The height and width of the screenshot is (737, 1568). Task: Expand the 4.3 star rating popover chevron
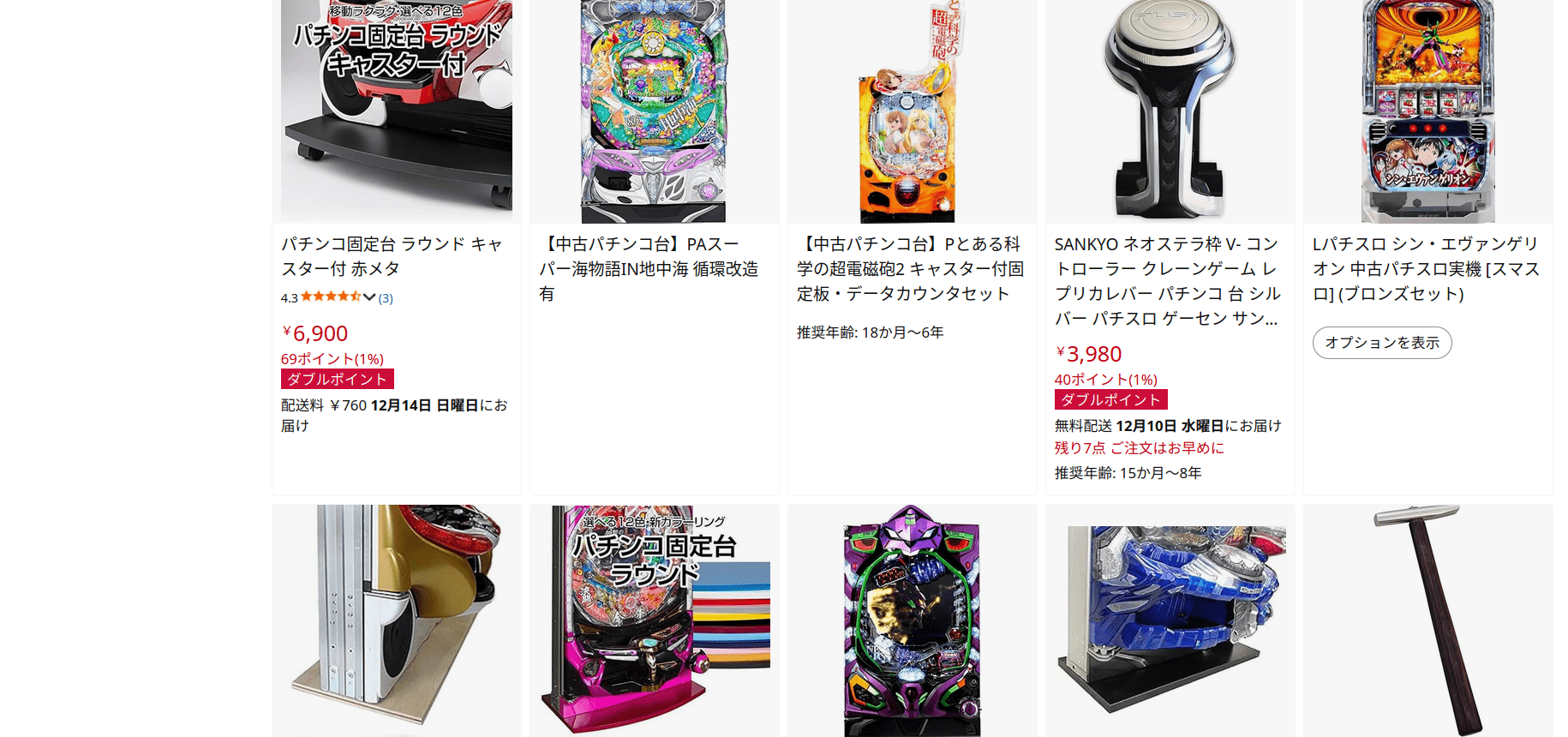point(369,297)
